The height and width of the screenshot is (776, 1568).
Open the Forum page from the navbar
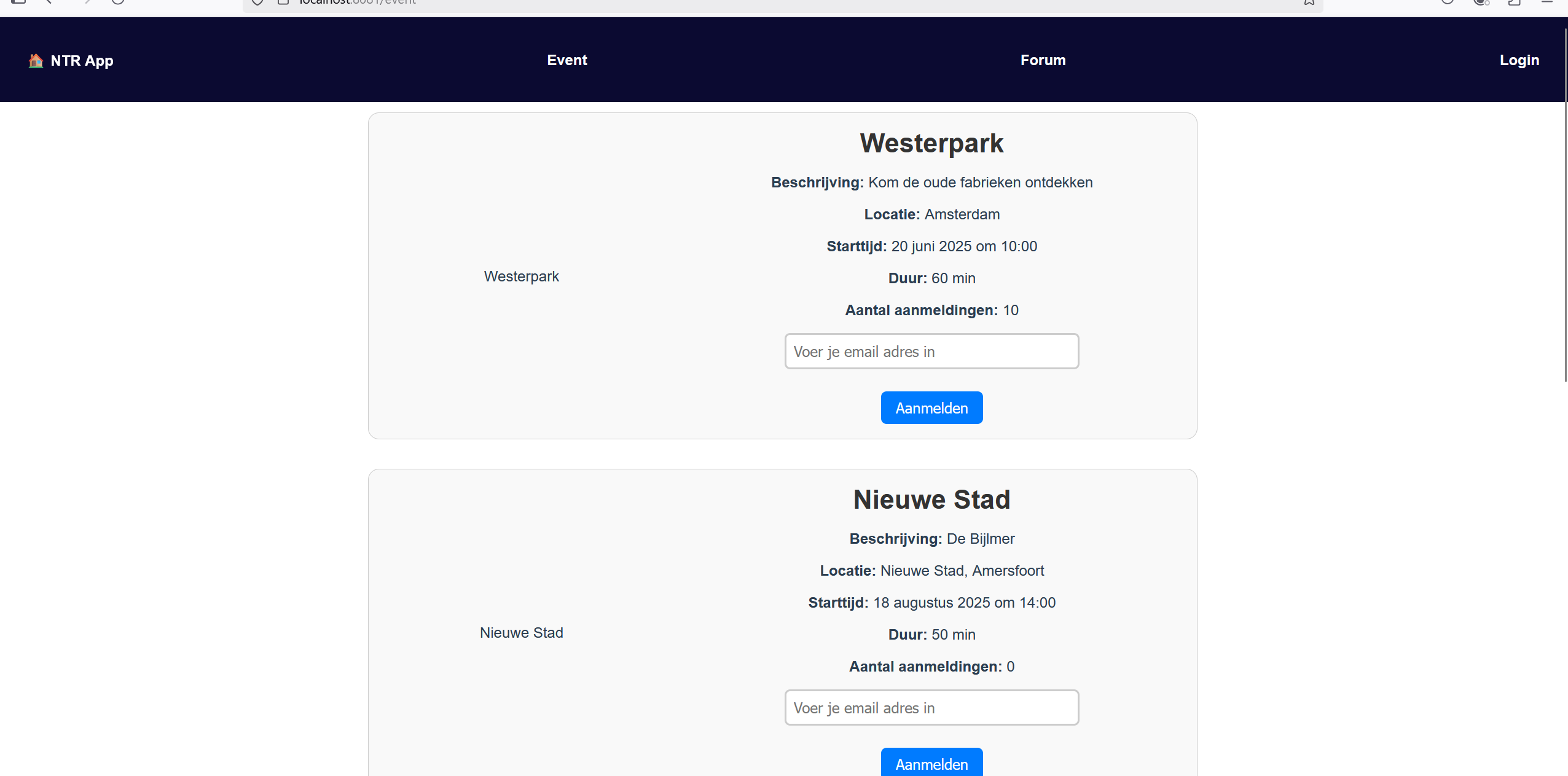[x=1043, y=60]
